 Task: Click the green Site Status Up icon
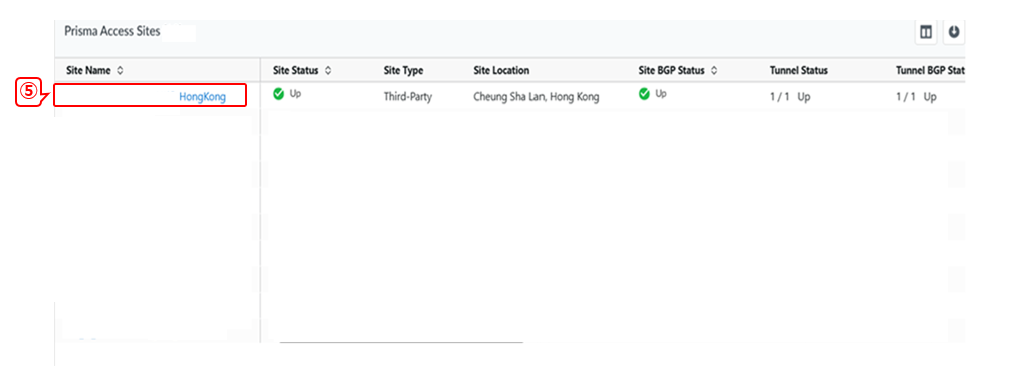279,94
